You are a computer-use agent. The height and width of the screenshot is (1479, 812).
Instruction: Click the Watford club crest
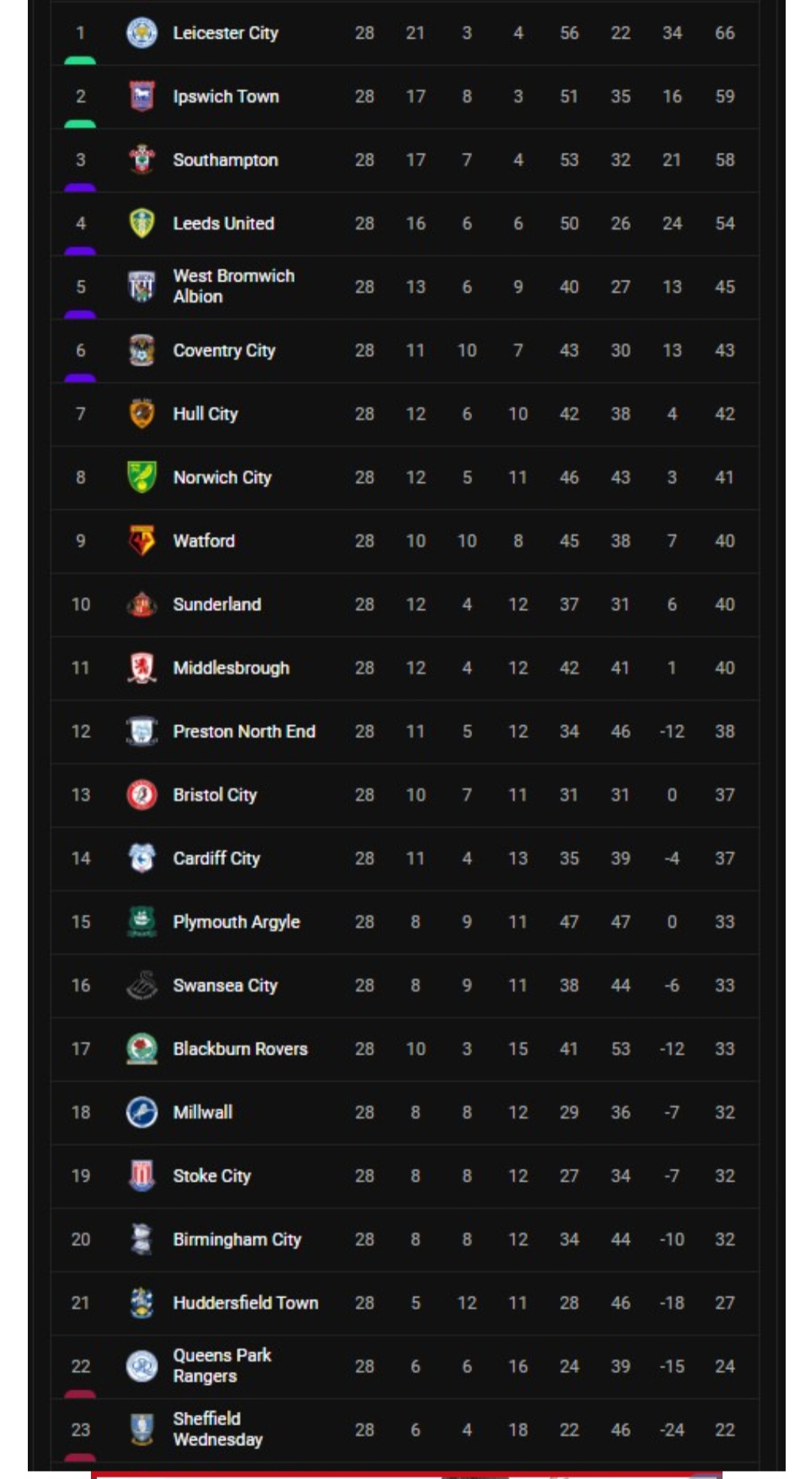(141, 541)
